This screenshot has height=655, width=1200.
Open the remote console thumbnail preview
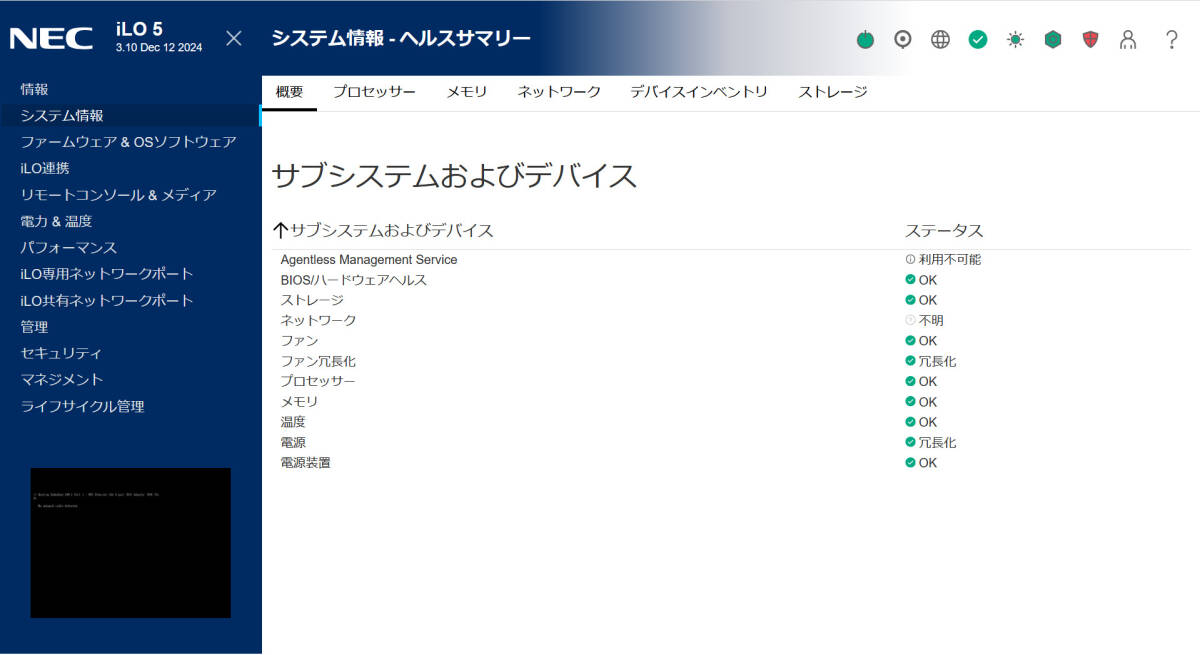point(131,542)
